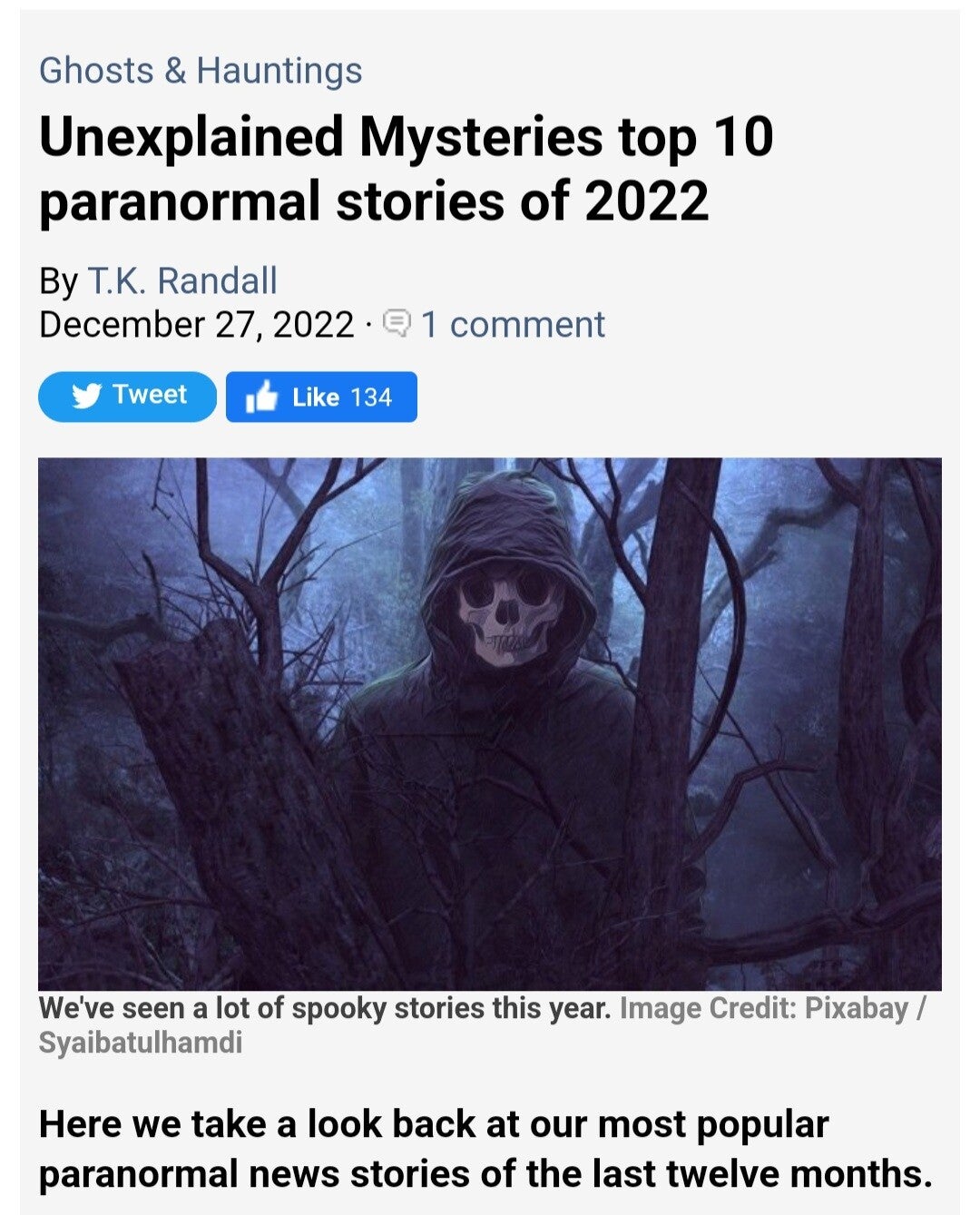Click the Tweet button
This screenshot has width=980, height=1215.
127,397
